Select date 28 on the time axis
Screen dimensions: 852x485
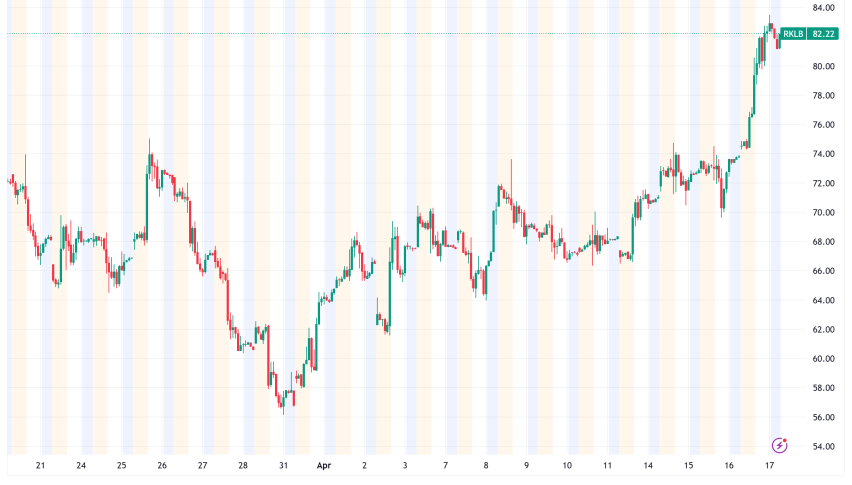pos(243,466)
